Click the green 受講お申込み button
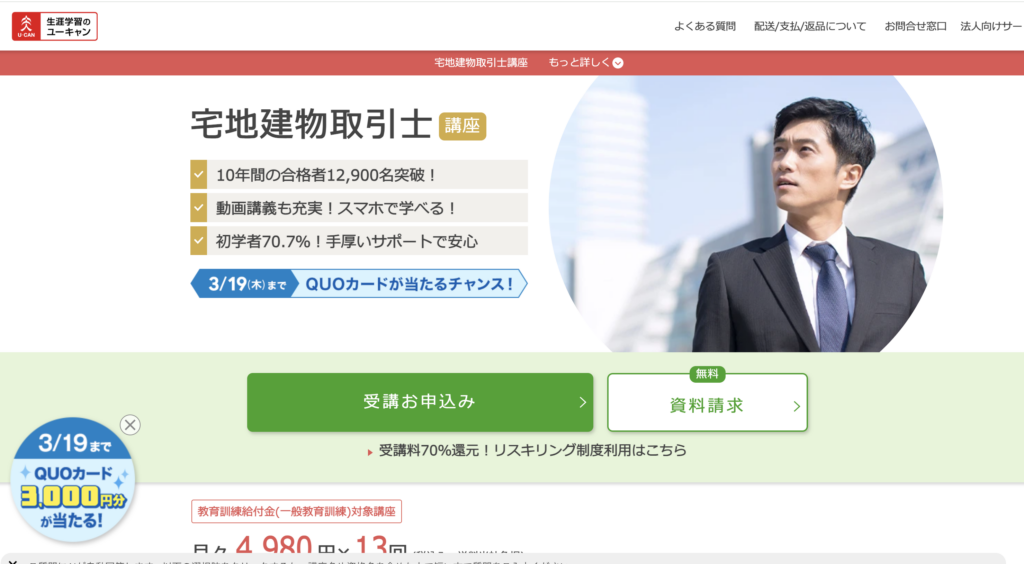Screen dimensions: 1024x564 coord(420,402)
